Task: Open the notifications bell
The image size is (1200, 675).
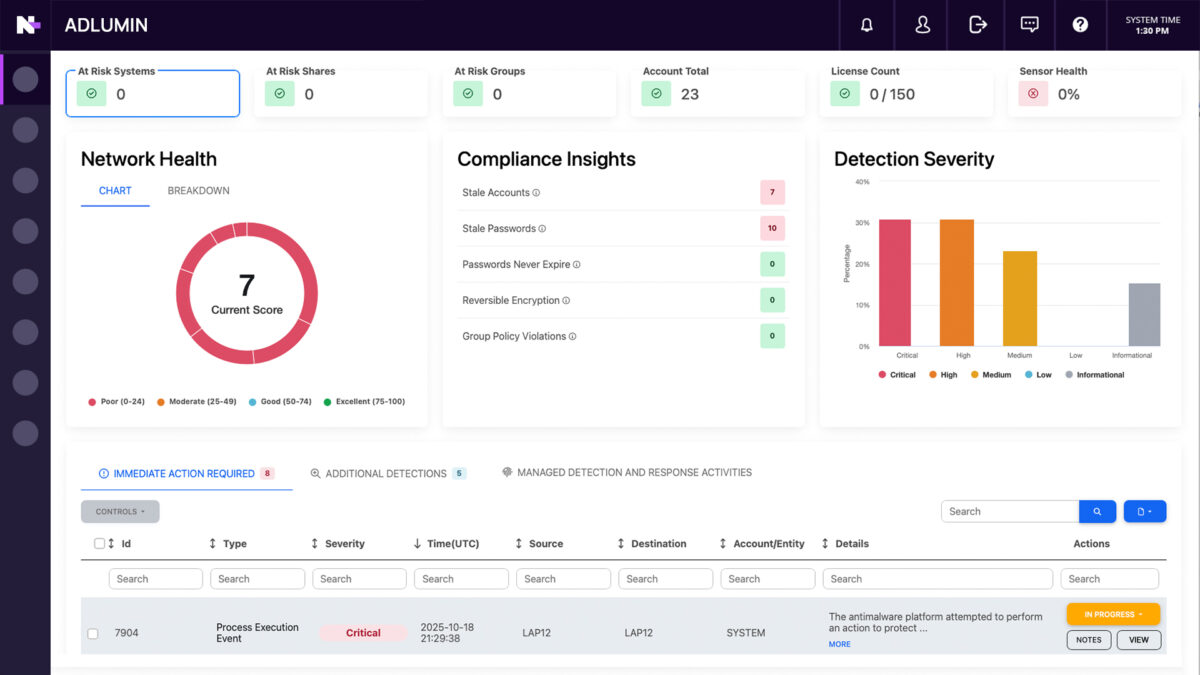Action: pyautogui.click(x=866, y=24)
